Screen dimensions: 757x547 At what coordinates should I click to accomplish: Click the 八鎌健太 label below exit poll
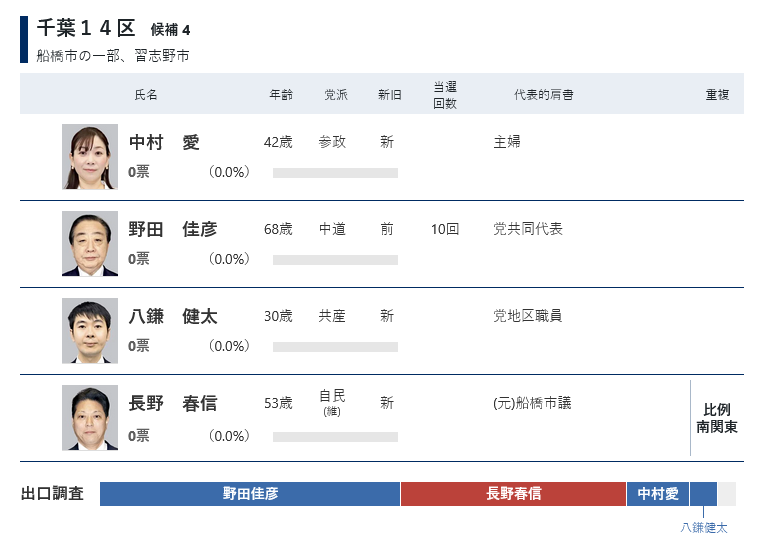click(x=704, y=527)
